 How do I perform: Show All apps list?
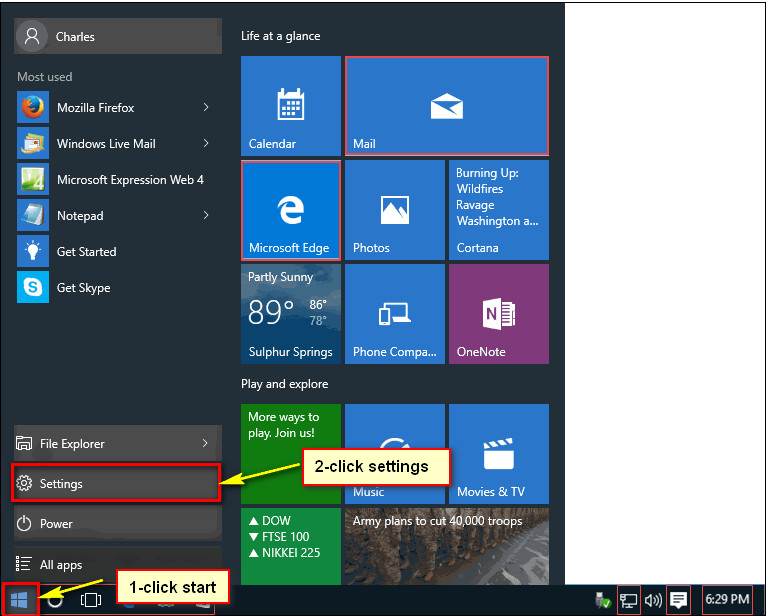tap(118, 564)
